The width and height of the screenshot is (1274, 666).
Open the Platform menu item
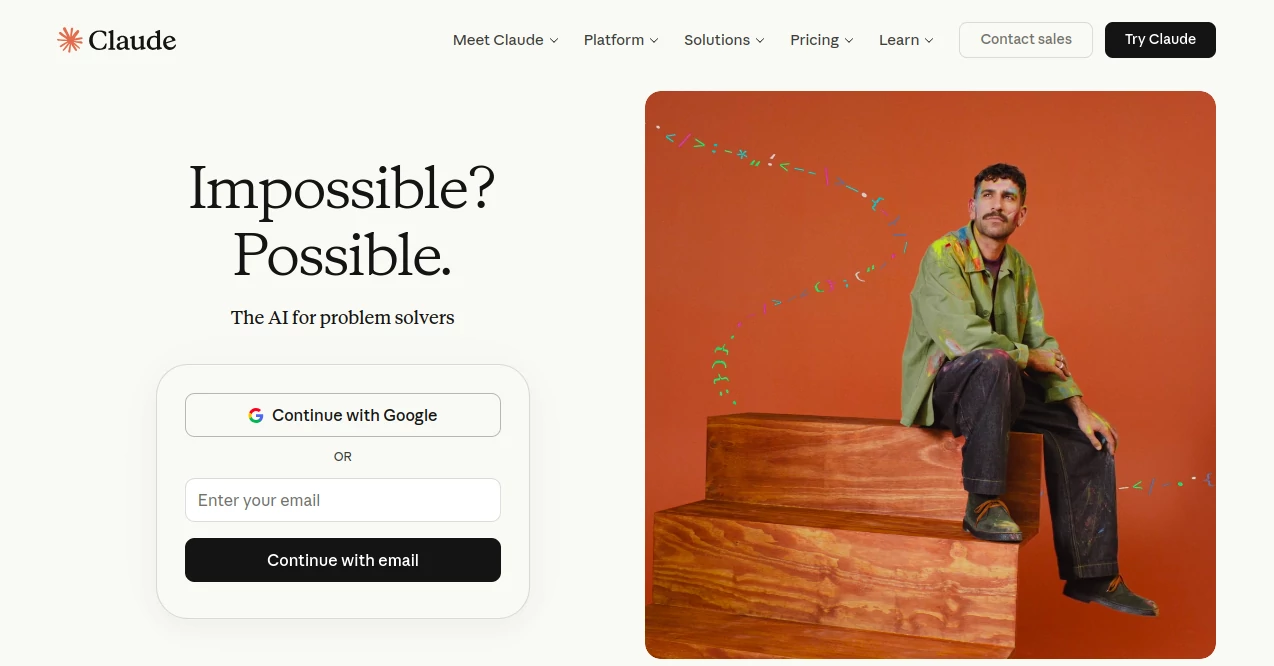click(x=614, y=40)
